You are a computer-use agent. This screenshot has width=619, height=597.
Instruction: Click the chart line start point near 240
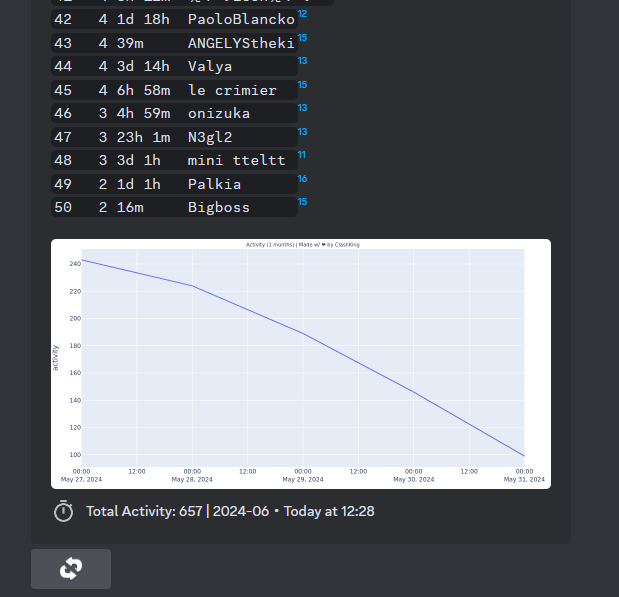83,260
